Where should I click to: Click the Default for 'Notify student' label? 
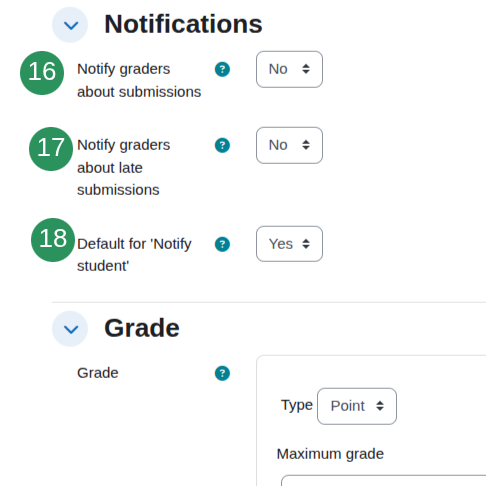(x=134, y=255)
